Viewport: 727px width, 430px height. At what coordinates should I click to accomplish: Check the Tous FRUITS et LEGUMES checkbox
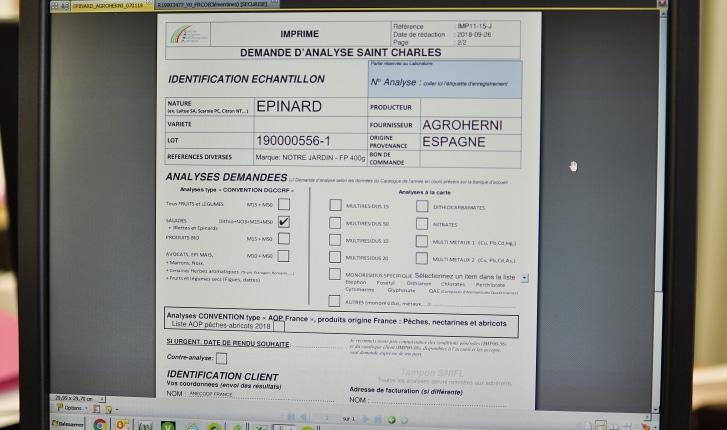(x=284, y=204)
